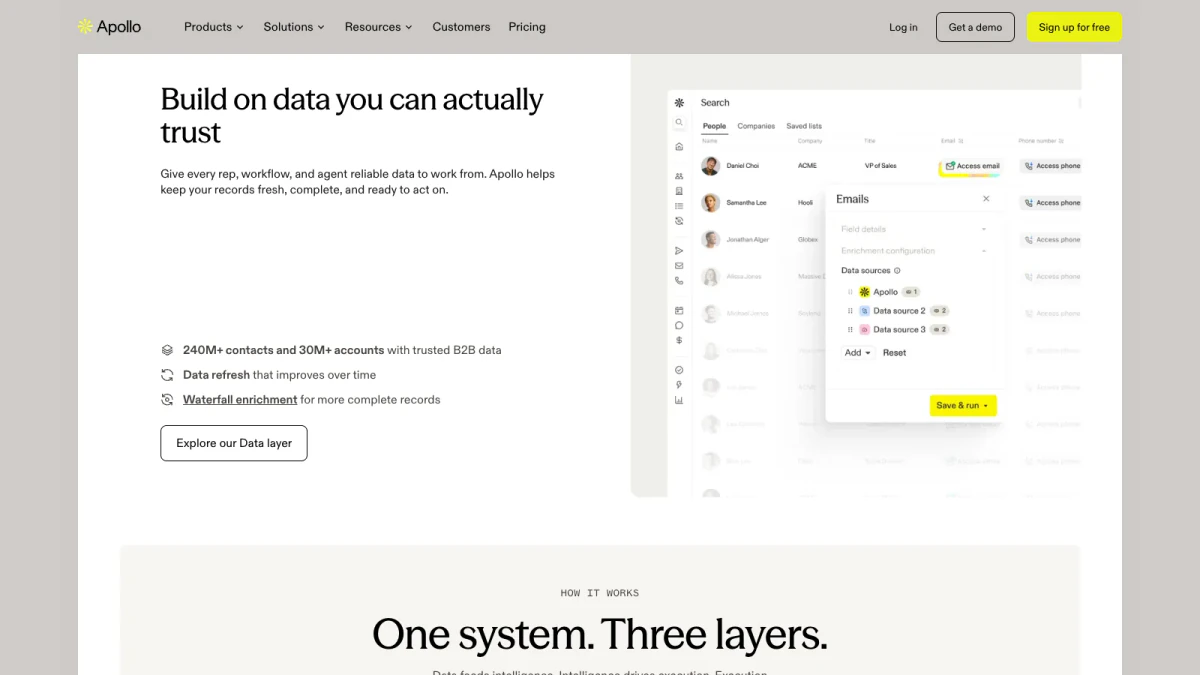Collapse the Enrichment configuration section
The image size is (1200, 675).
pyautogui.click(x=914, y=251)
